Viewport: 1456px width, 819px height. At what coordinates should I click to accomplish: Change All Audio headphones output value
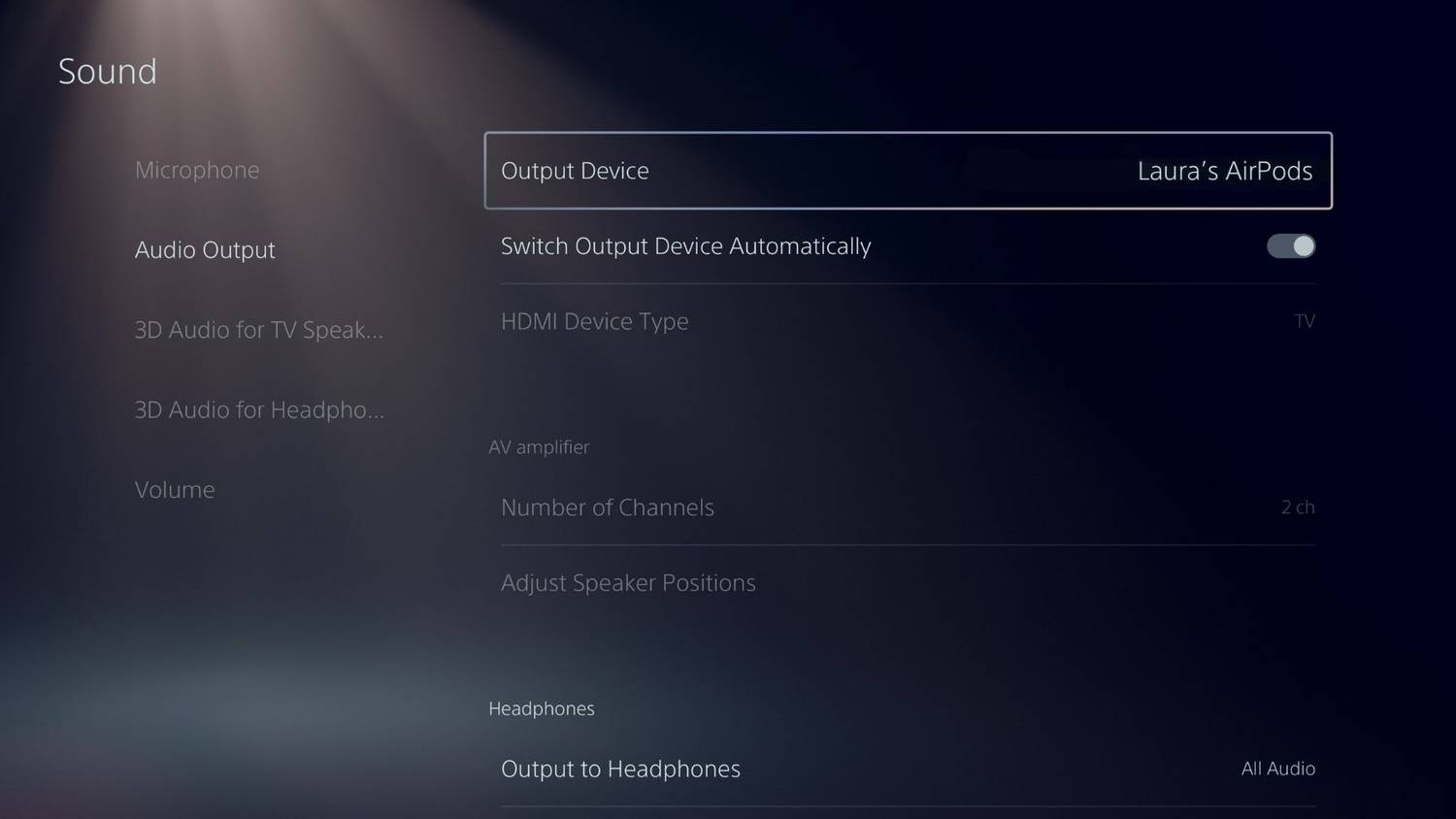[x=1278, y=769]
